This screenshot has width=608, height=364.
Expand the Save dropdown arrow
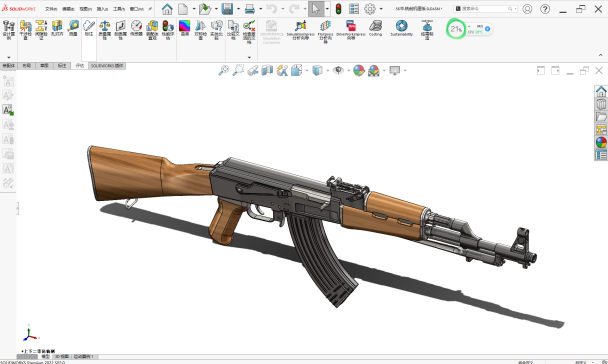tap(238, 9)
